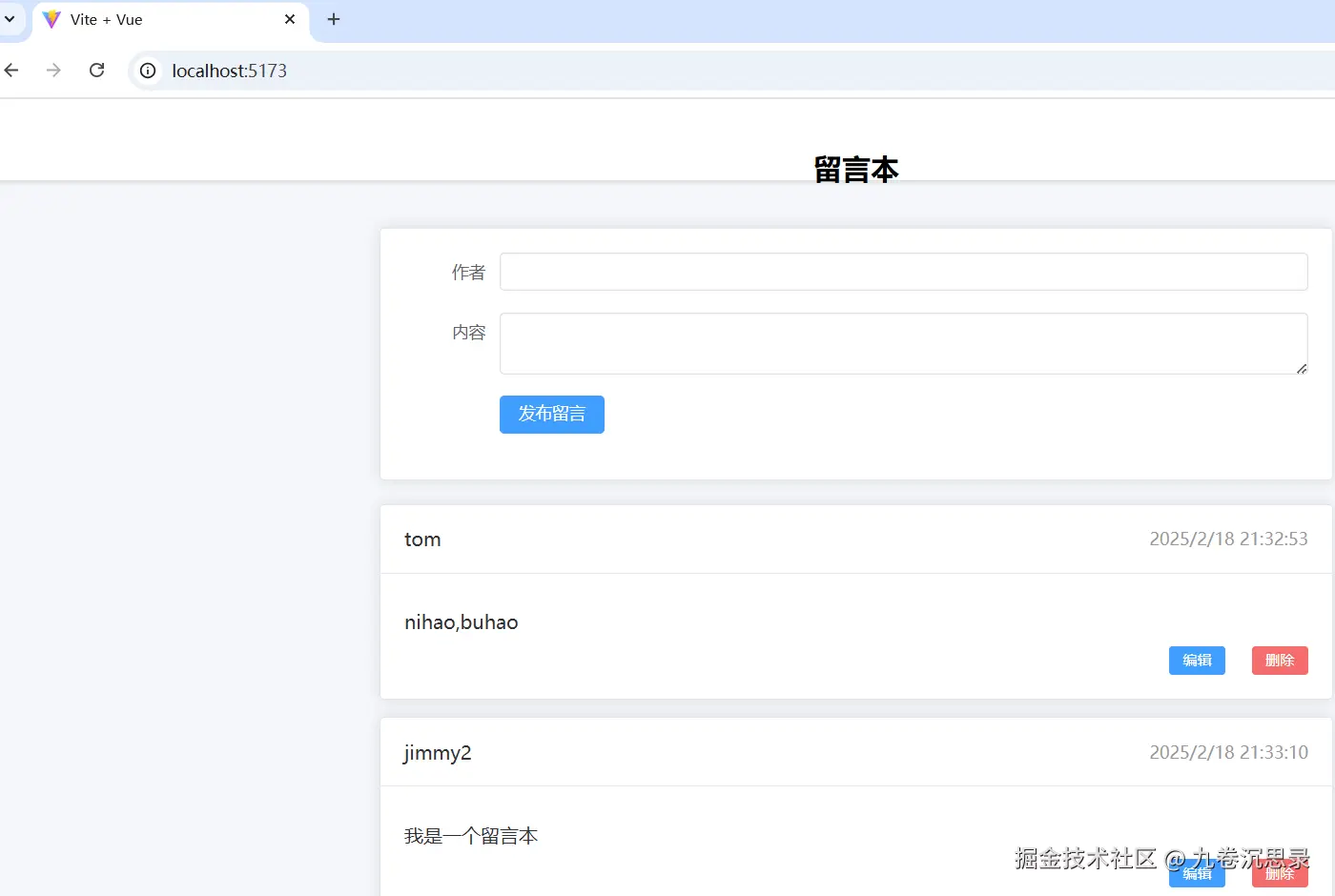The height and width of the screenshot is (896, 1335).
Task: Click the 留言本 page heading
Action: [x=856, y=169]
